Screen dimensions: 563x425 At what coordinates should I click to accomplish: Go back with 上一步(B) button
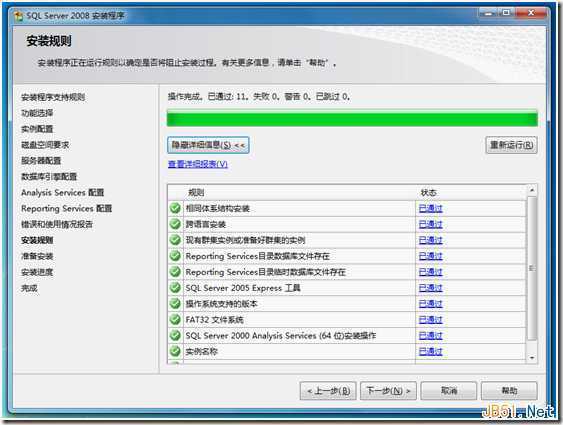pos(328,391)
